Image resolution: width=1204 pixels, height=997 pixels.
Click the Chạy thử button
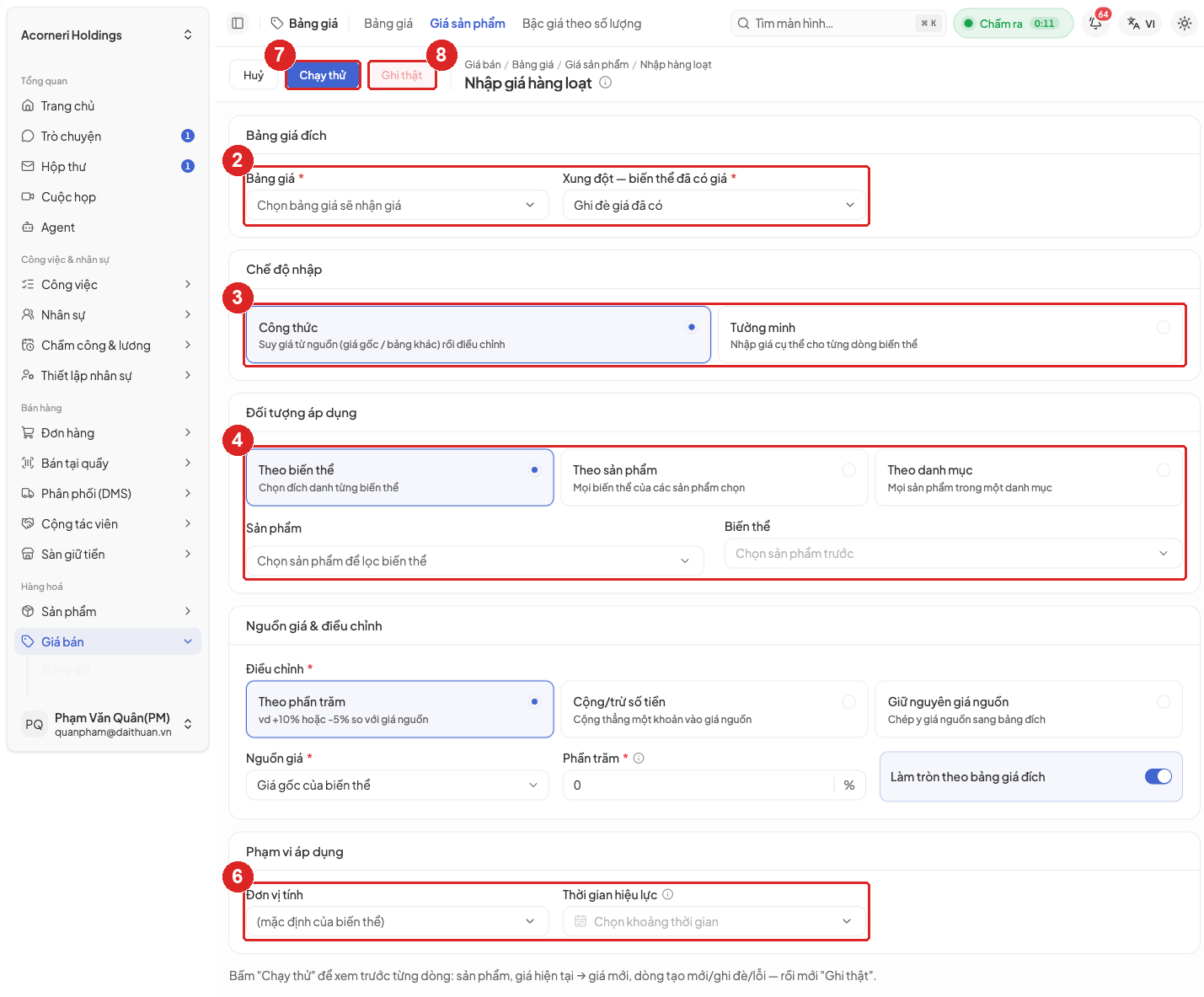click(323, 75)
